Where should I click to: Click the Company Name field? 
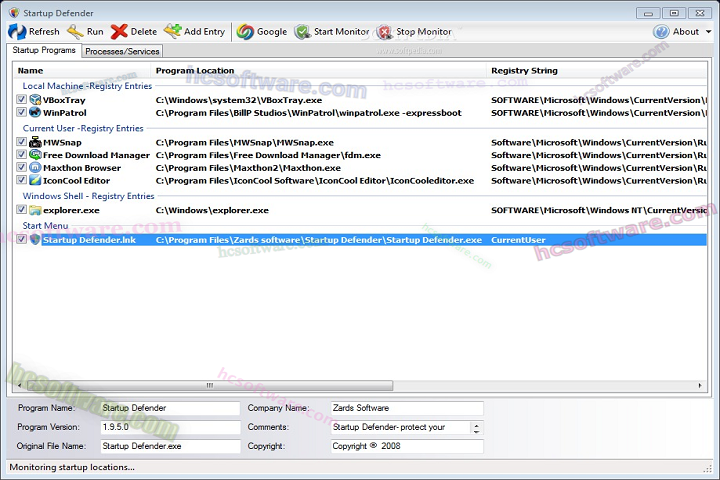(x=407, y=408)
